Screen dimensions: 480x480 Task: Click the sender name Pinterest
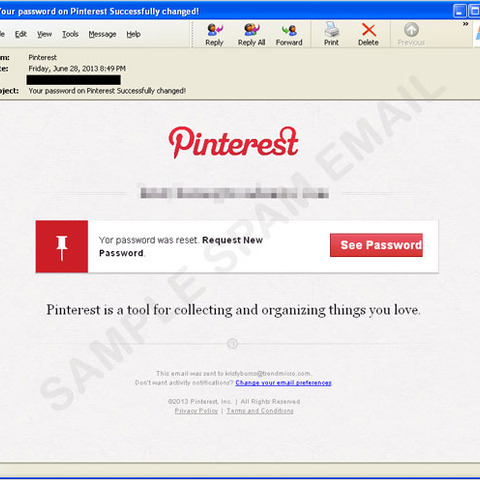(x=43, y=57)
